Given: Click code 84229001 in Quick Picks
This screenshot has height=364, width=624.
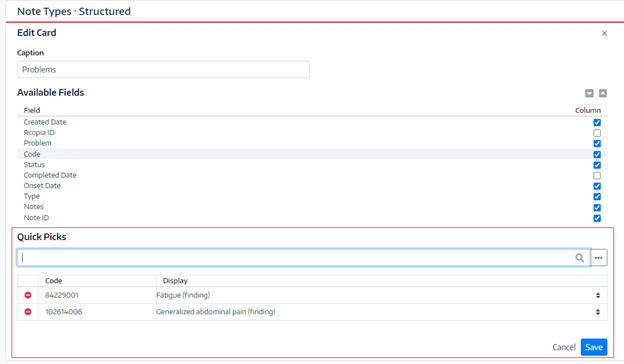Looking at the screenshot, I should tap(62, 295).
